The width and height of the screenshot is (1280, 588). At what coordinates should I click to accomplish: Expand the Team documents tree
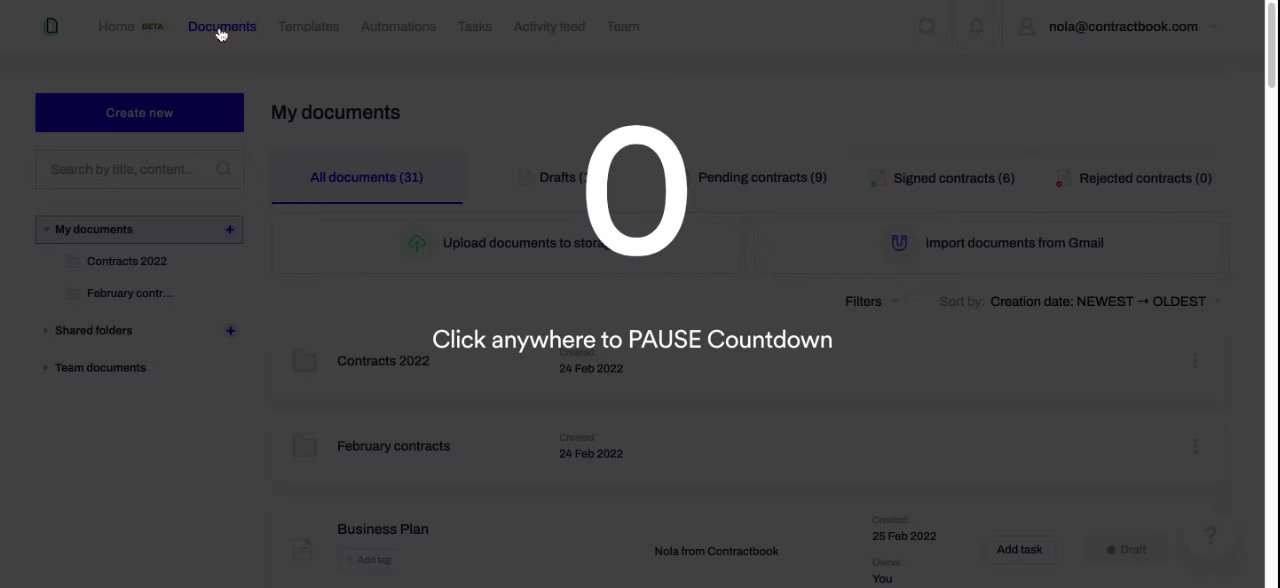45,368
